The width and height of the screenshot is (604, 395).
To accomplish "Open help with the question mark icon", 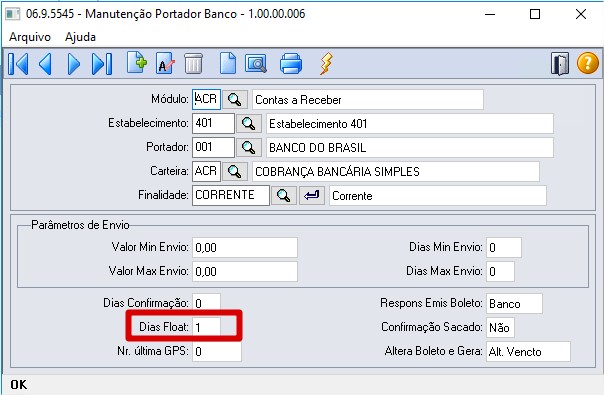I will (587, 63).
